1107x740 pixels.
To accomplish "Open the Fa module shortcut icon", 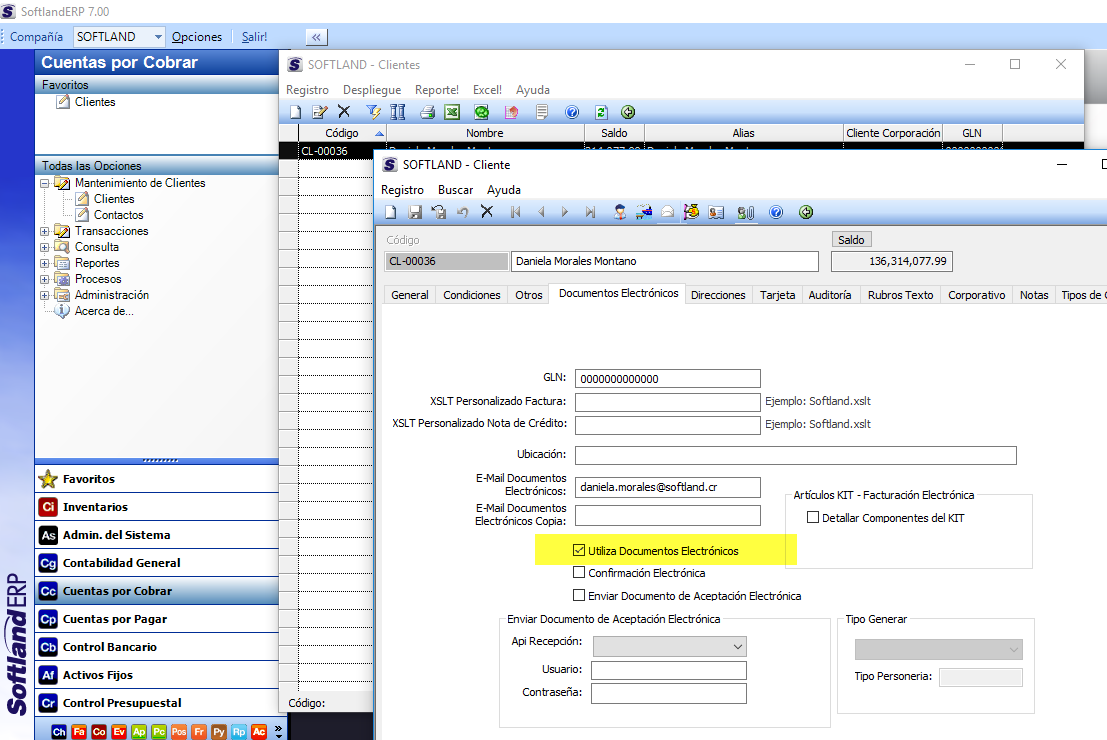I will [x=79, y=732].
